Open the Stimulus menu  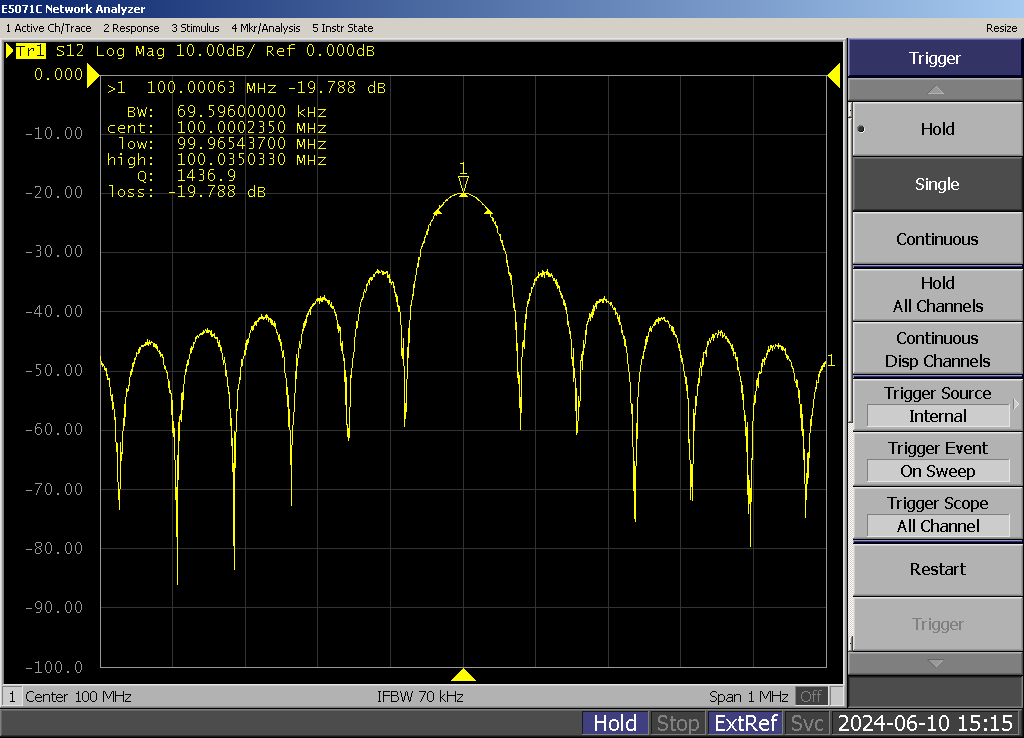(x=195, y=28)
